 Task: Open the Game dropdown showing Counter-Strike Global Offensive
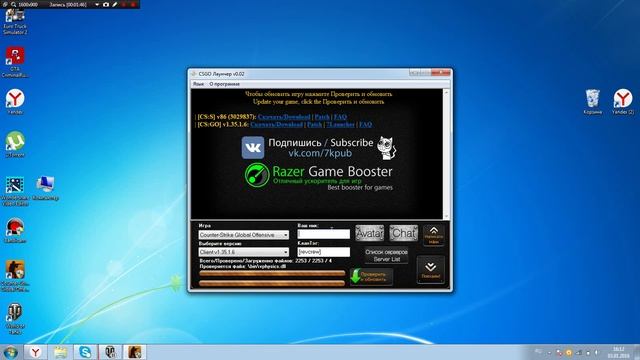244,235
